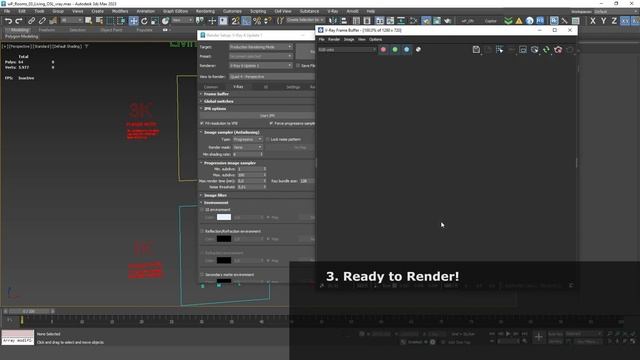640x360 pixels.
Task: Click the Default Shading viewport label
Action: coord(67,47)
